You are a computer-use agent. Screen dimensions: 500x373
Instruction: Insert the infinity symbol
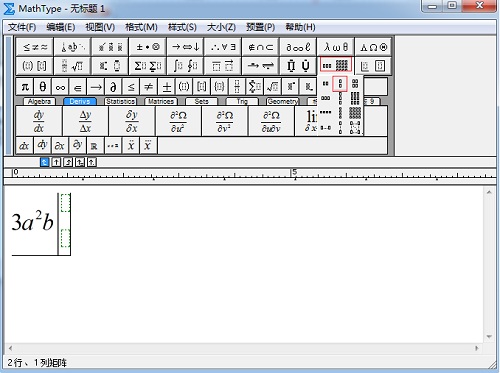60,87
